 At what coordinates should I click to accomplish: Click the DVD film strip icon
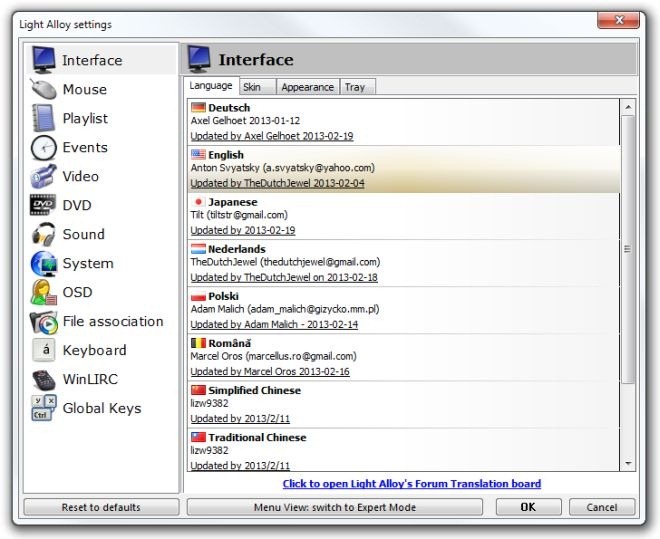pos(43,205)
